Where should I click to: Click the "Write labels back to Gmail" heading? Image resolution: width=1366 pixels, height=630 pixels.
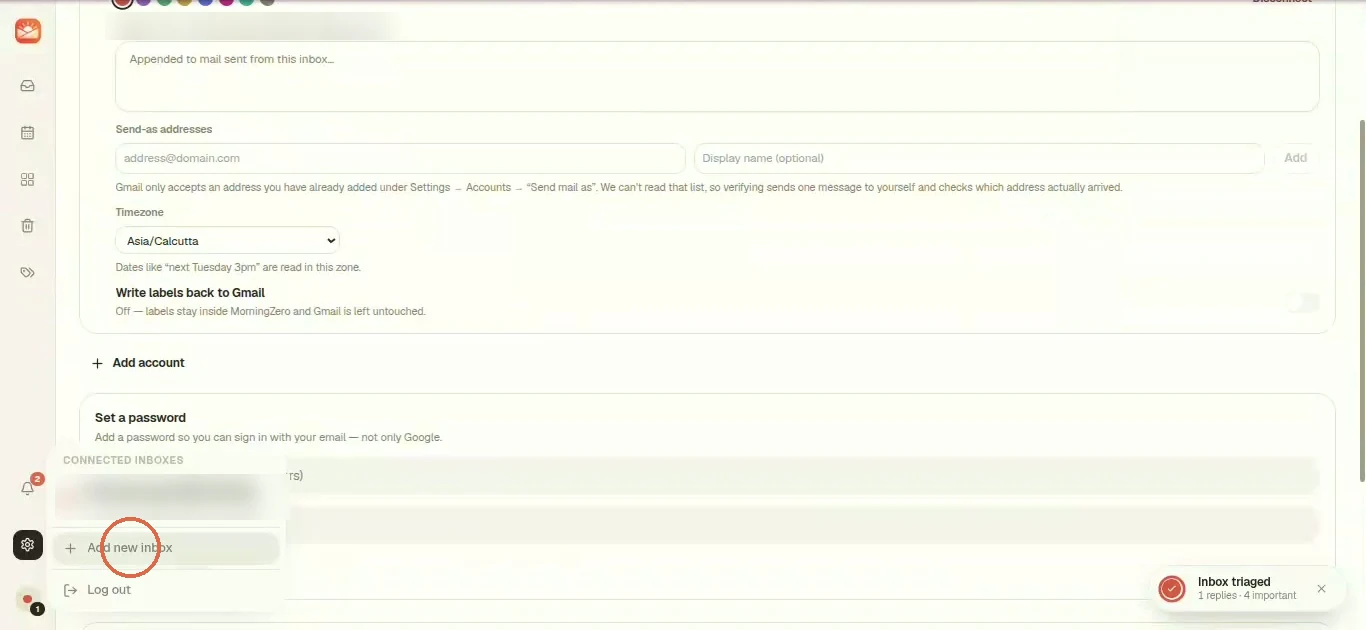point(190,293)
